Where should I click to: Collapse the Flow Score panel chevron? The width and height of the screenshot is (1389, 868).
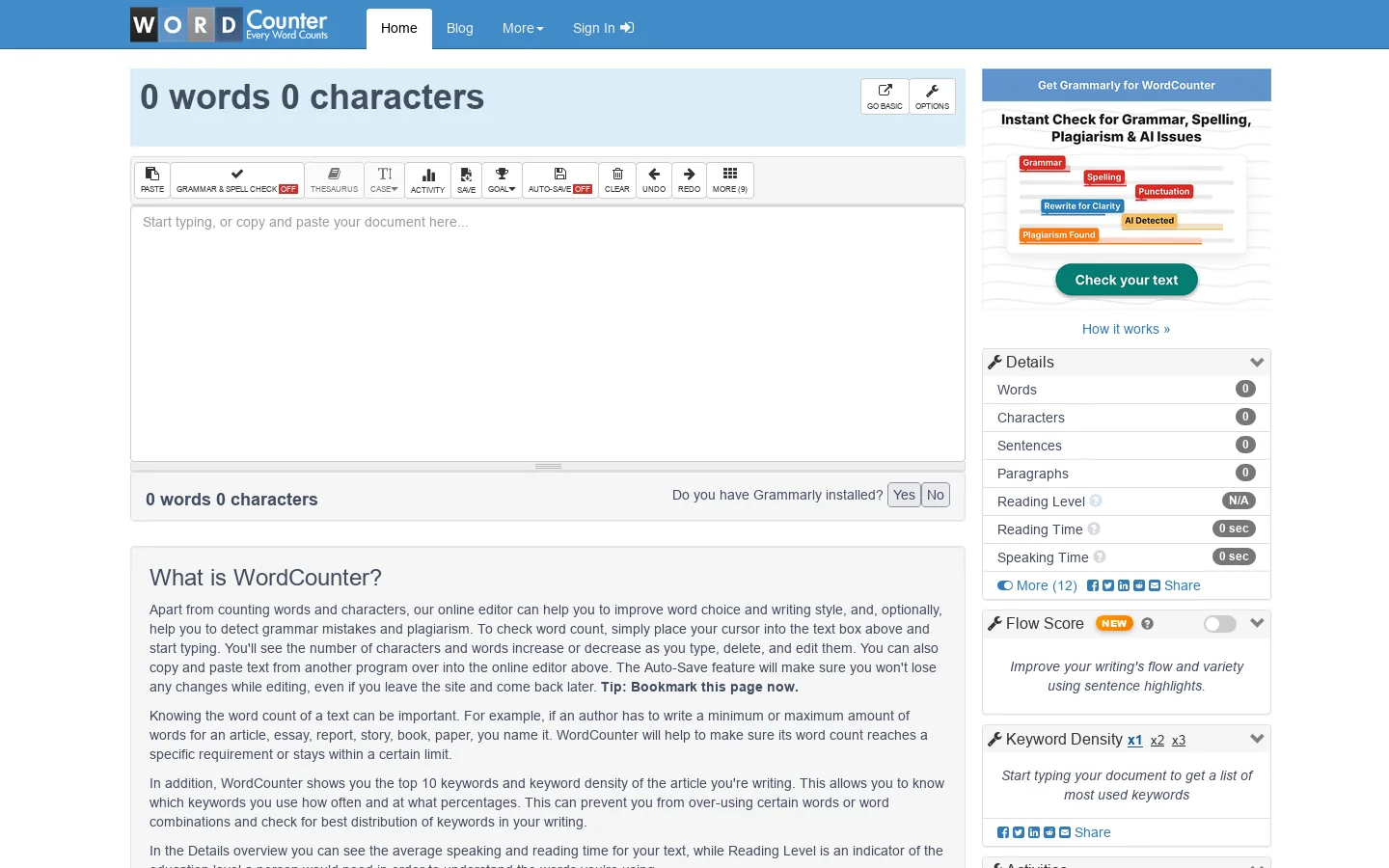(1257, 623)
